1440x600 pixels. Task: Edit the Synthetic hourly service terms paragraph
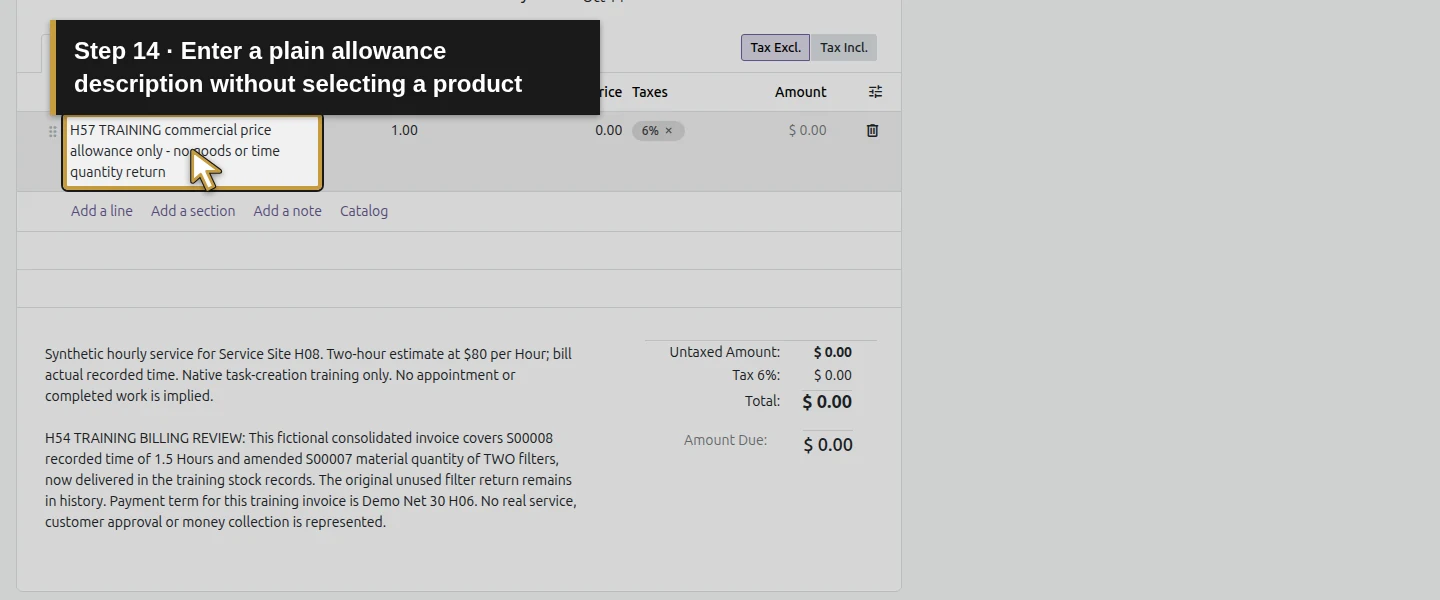(x=309, y=375)
